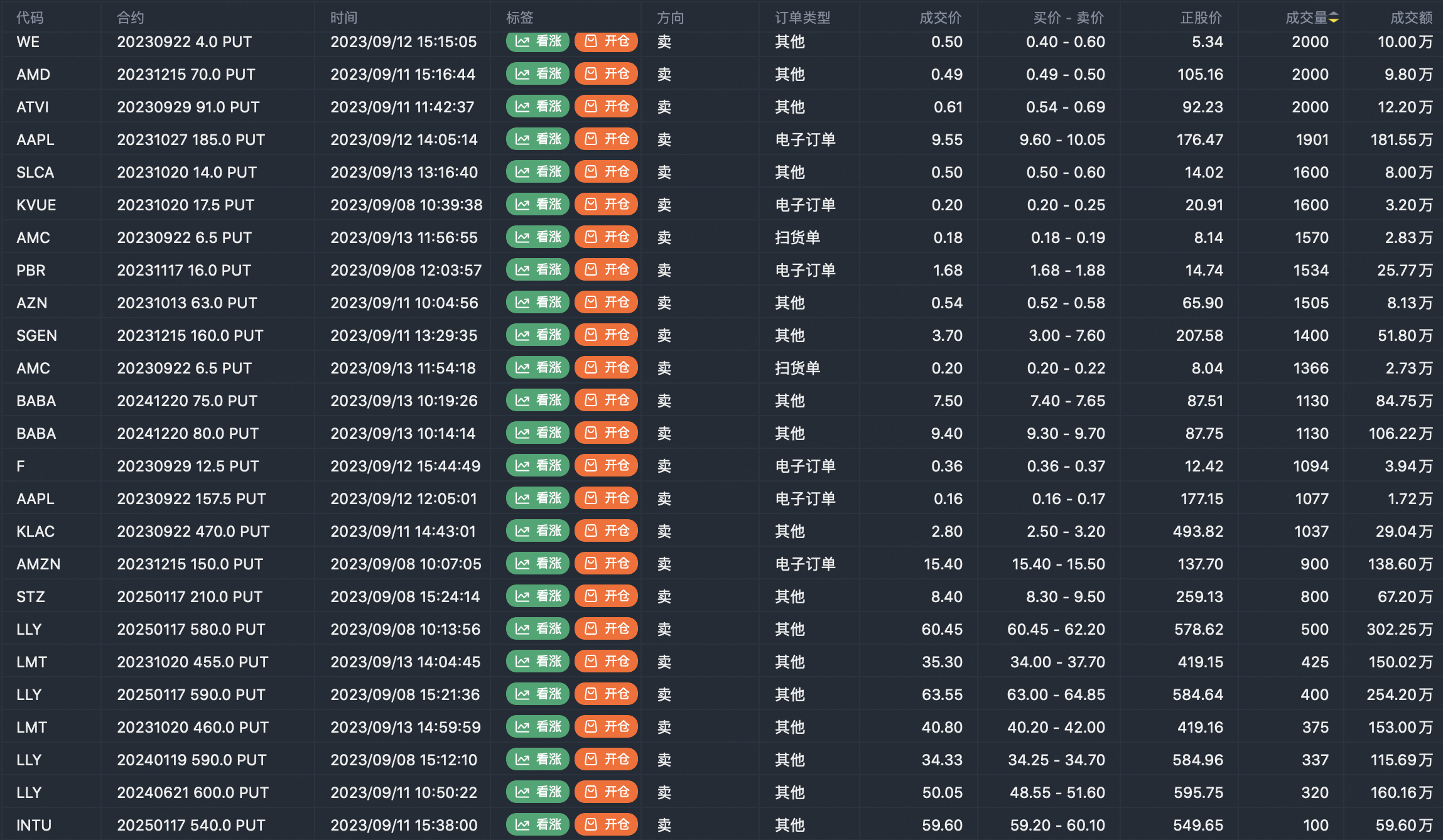Sort by the 成交额 column header
Screen dimensions: 1443x840
pyautogui.click(x=1411, y=18)
